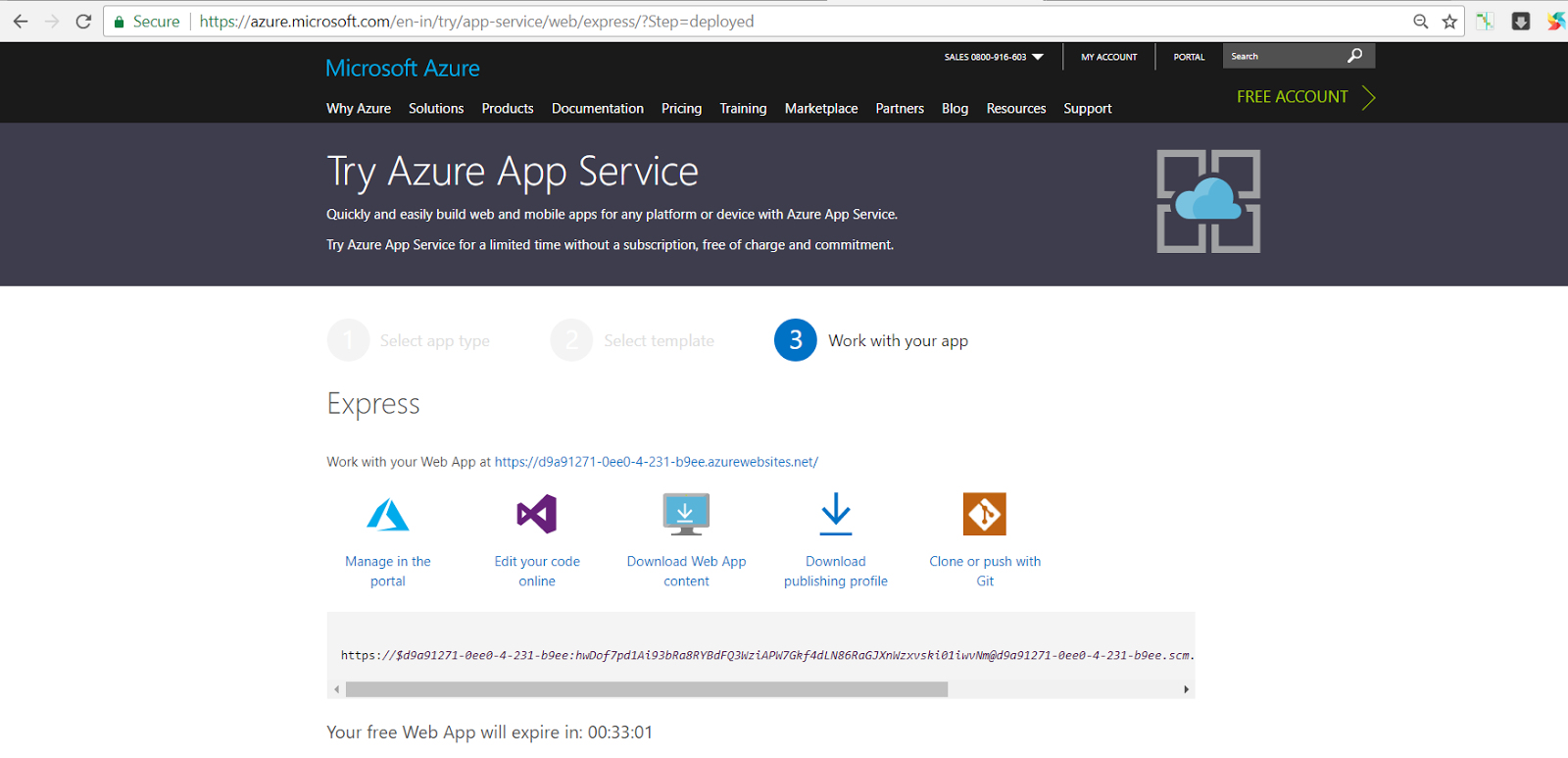Click the Download publishing profile link
The width and height of the screenshot is (1568, 758).
[836, 571]
